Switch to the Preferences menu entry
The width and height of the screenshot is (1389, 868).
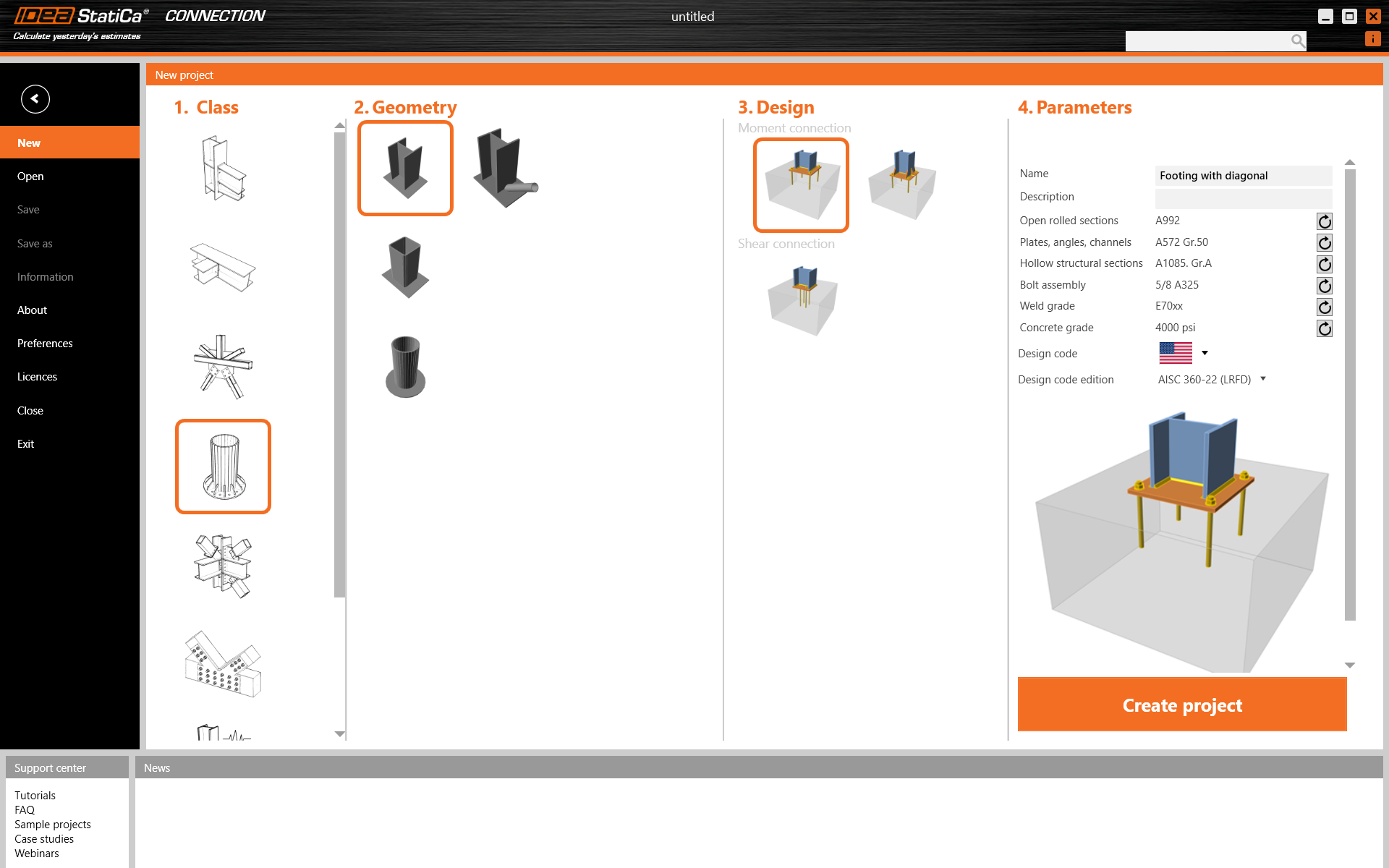click(45, 343)
